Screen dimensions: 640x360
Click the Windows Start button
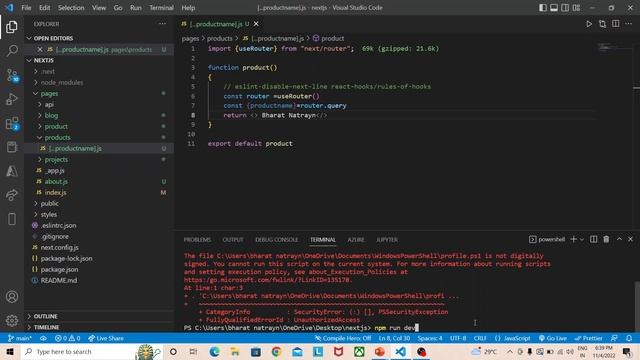9,352
